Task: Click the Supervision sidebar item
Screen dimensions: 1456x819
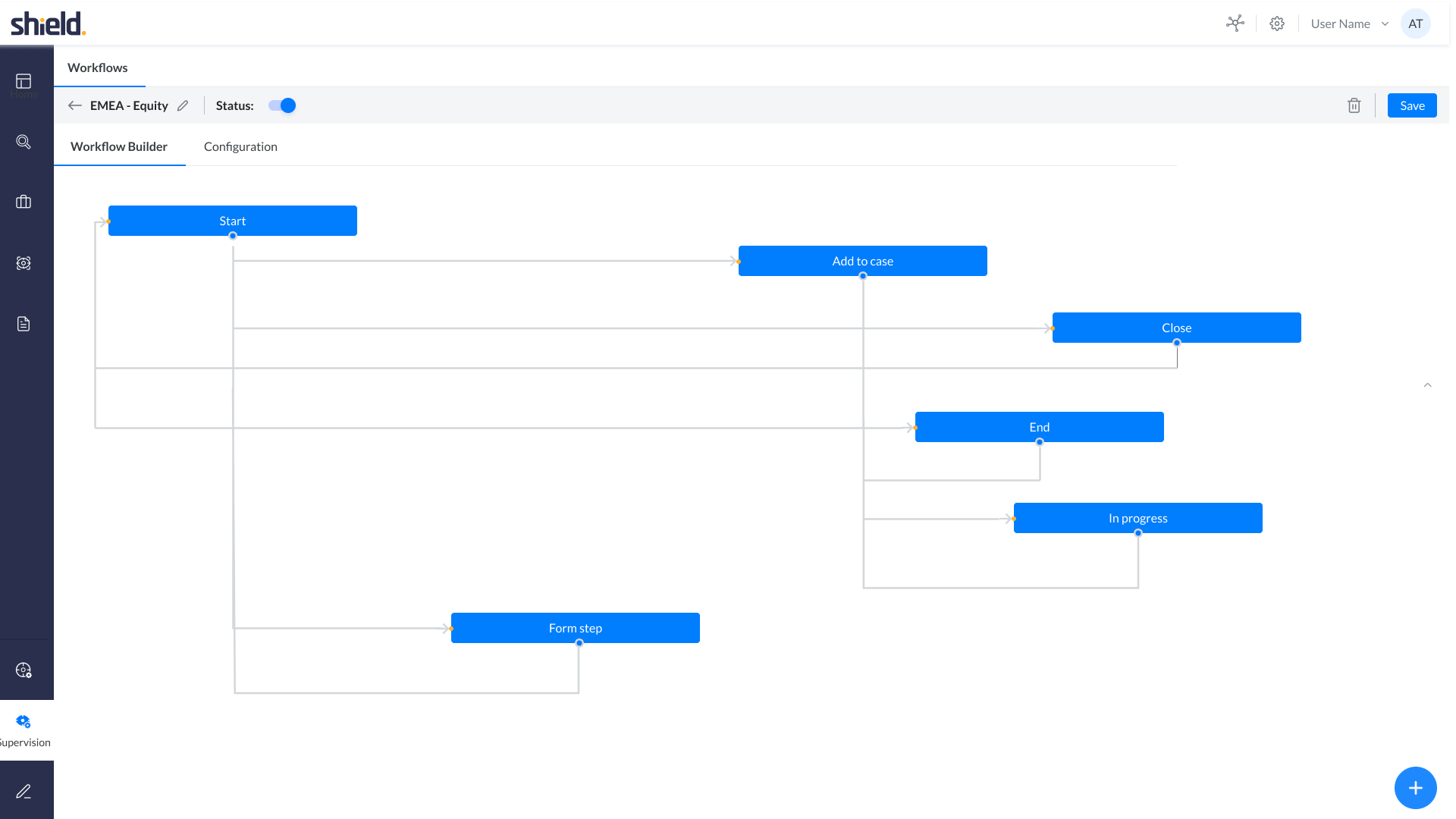Action: tap(24, 730)
